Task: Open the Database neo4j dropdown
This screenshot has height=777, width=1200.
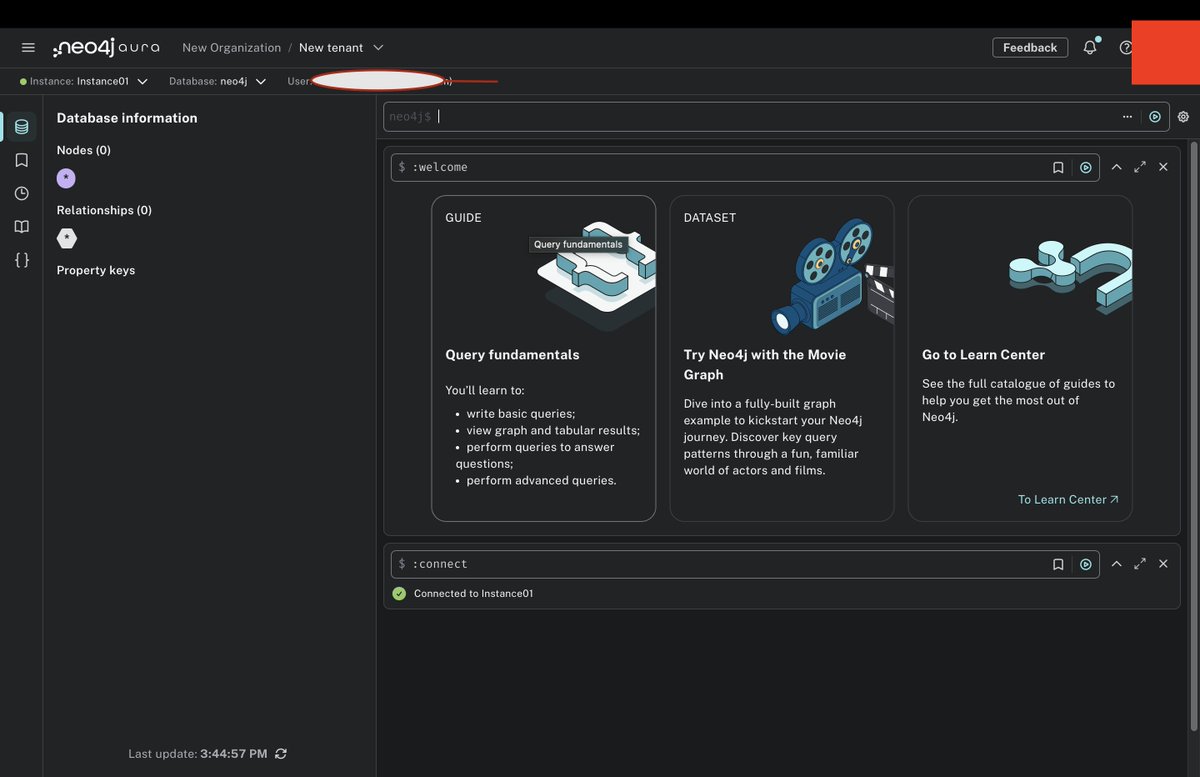Action: click(218, 81)
